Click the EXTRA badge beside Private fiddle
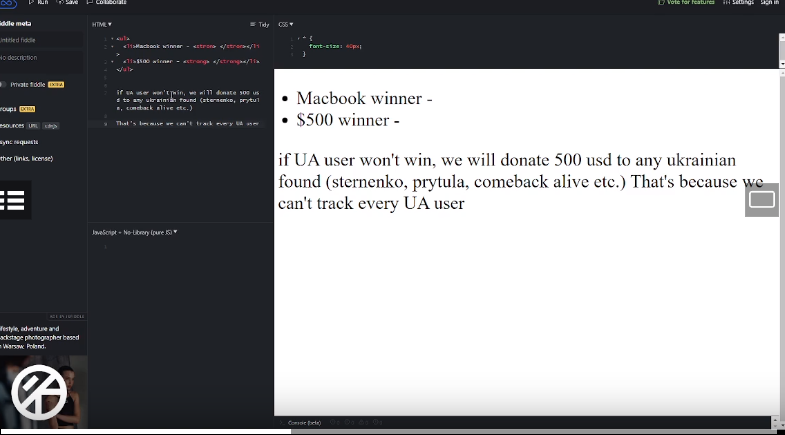Viewport: 785px width, 435px height. [x=56, y=85]
